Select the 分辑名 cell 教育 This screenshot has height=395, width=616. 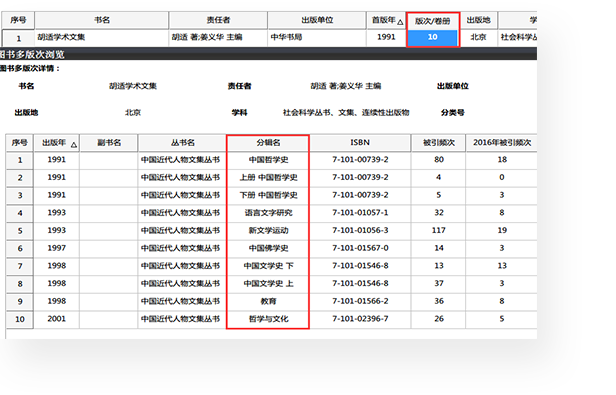268,302
